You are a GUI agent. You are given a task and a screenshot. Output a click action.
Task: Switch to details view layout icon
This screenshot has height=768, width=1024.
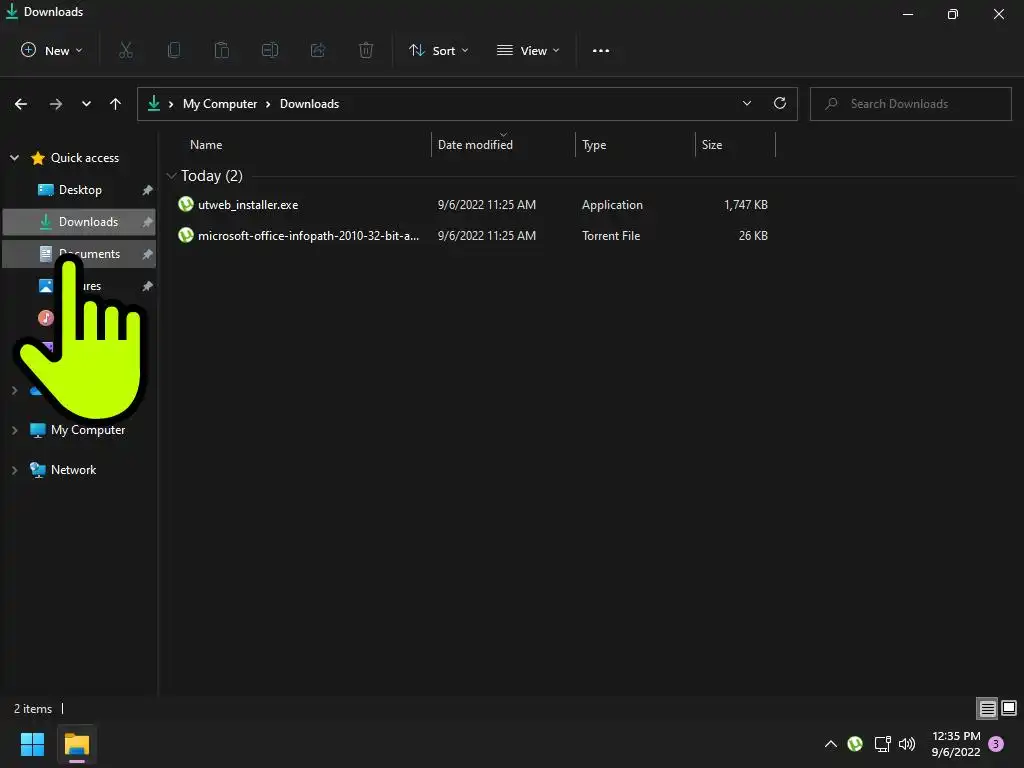click(987, 708)
